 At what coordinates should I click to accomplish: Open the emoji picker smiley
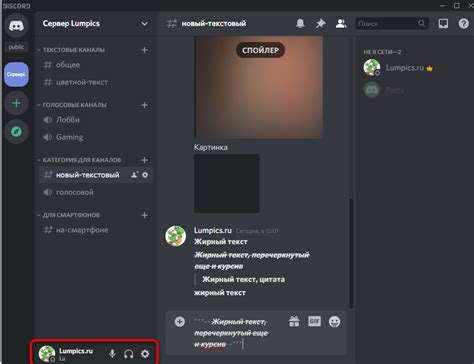(x=334, y=322)
